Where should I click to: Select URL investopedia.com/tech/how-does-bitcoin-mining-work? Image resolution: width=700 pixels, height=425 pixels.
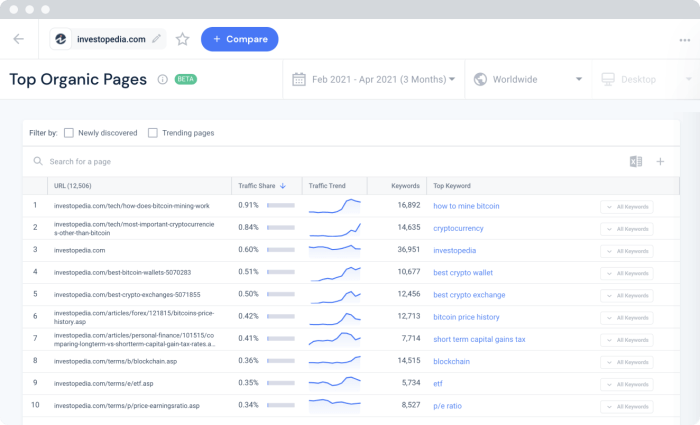pyautogui.click(x=132, y=206)
